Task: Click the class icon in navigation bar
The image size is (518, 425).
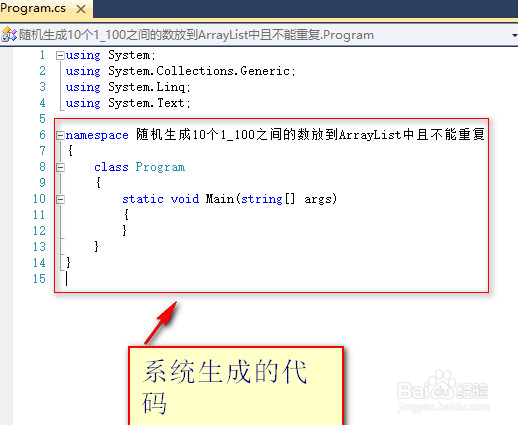Action: (x=9, y=35)
